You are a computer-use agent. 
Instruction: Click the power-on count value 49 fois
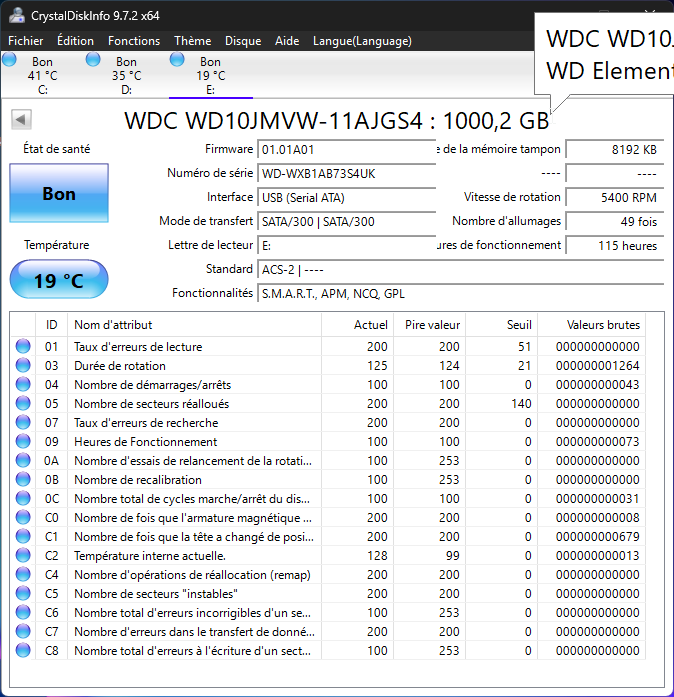pyautogui.click(x=614, y=221)
